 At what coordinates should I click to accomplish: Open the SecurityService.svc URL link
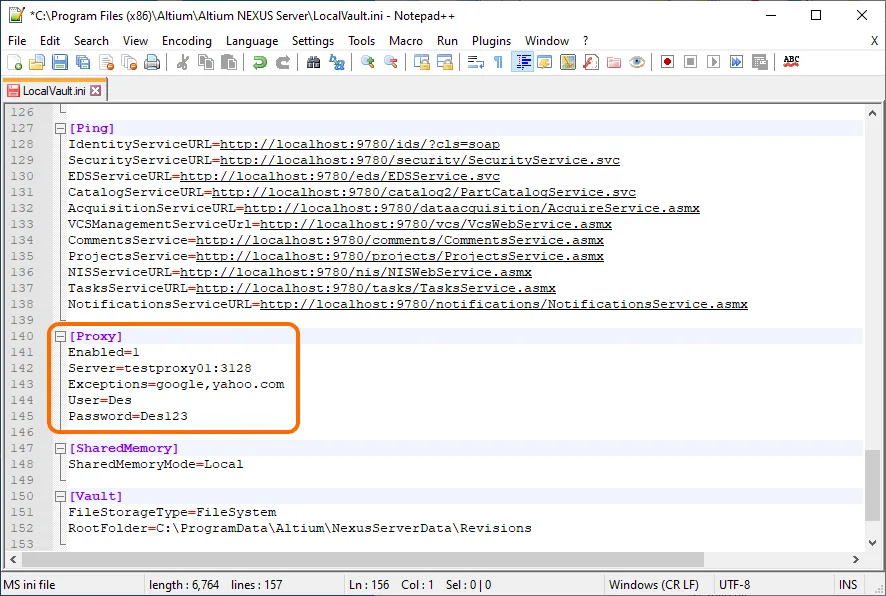click(420, 160)
